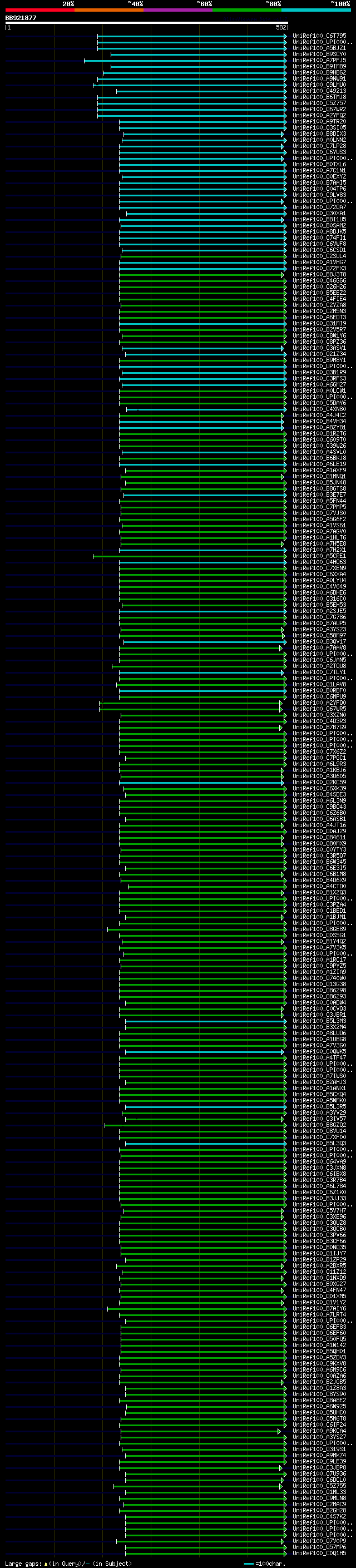
Task: Select hit UniRef100_O49213
Action: pyautogui.click(x=319, y=91)
